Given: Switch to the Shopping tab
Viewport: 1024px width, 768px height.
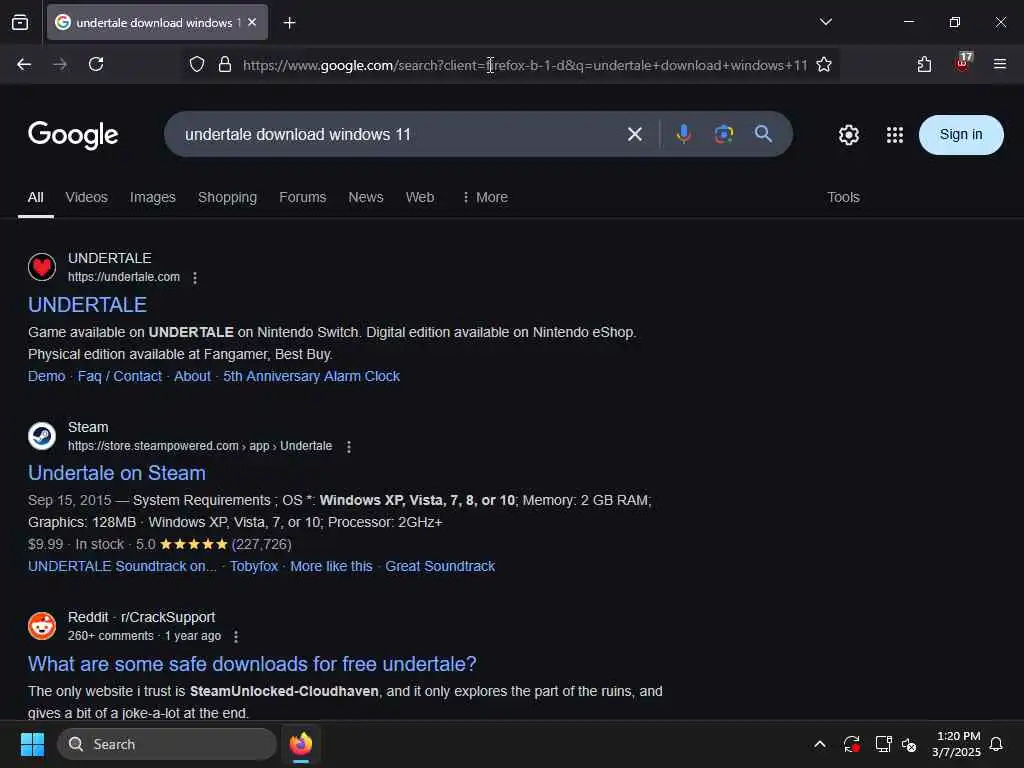Looking at the screenshot, I should pos(227,197).
